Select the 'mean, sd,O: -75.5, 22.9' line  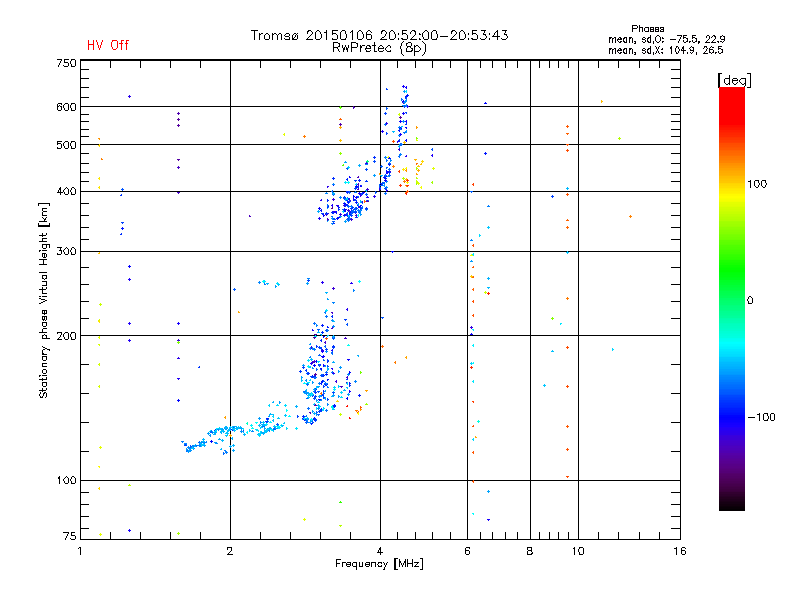666,39
